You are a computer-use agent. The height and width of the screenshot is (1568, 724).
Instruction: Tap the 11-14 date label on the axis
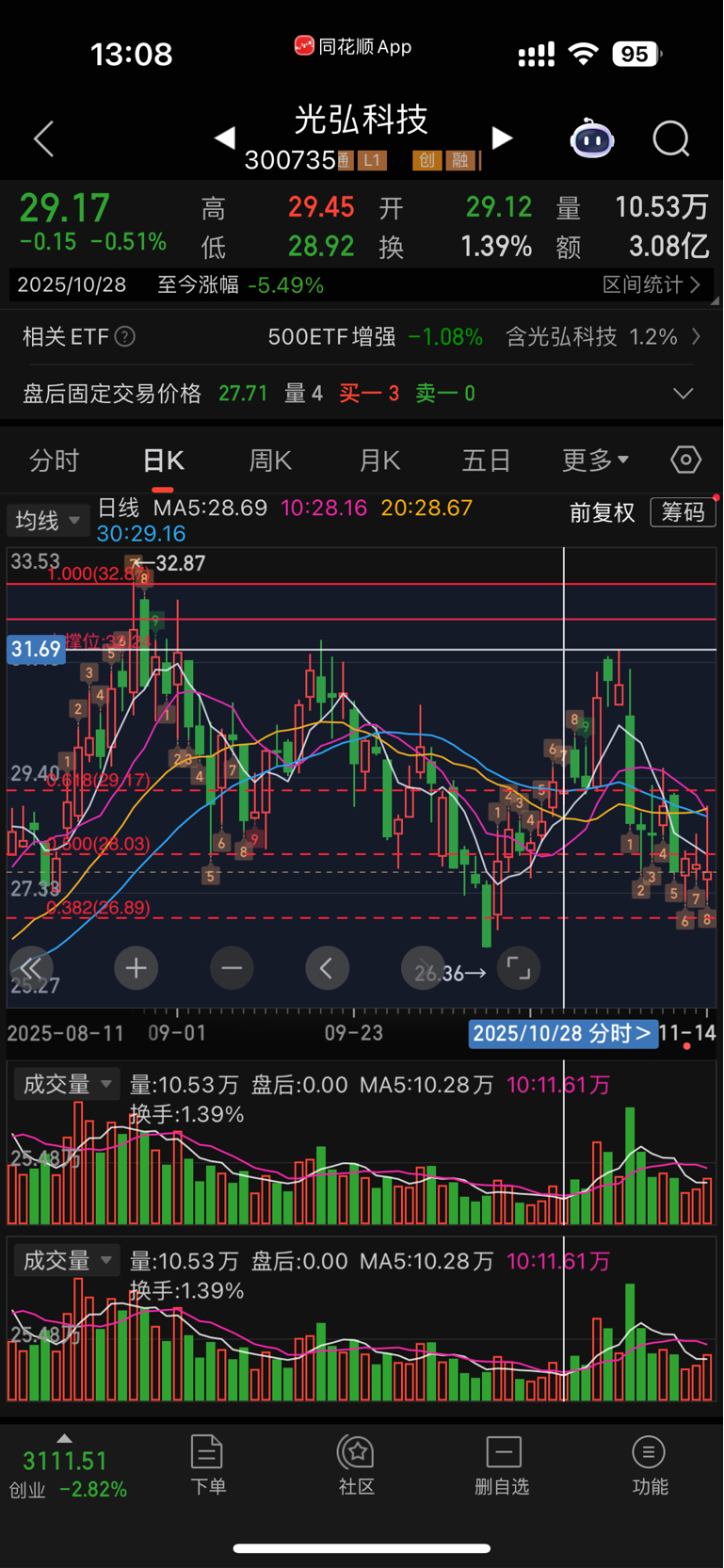point(687,1033)
